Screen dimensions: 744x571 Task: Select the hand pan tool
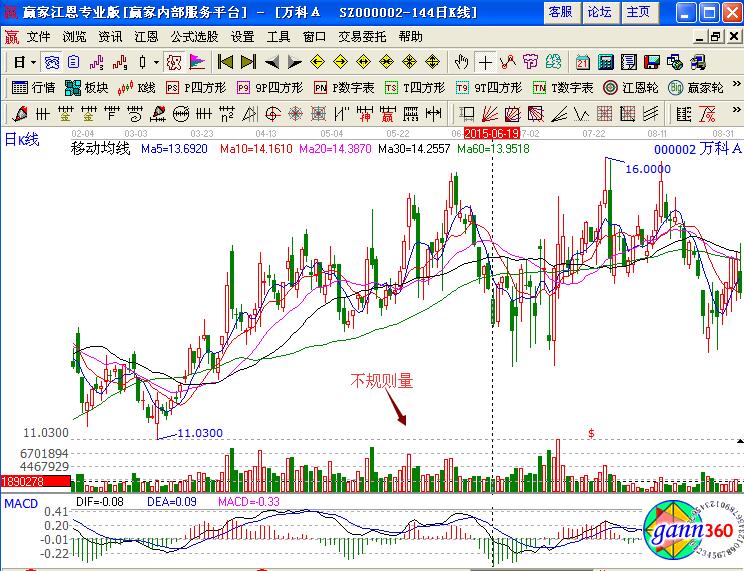coord(461,62)
